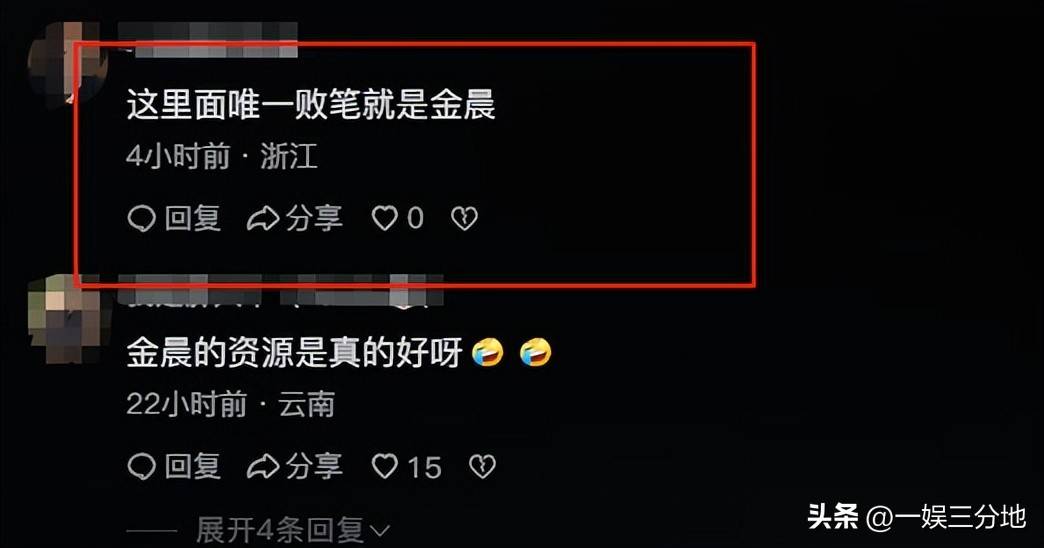
Task: Click 回复 text on the second comment
Action: pos(193,467)
